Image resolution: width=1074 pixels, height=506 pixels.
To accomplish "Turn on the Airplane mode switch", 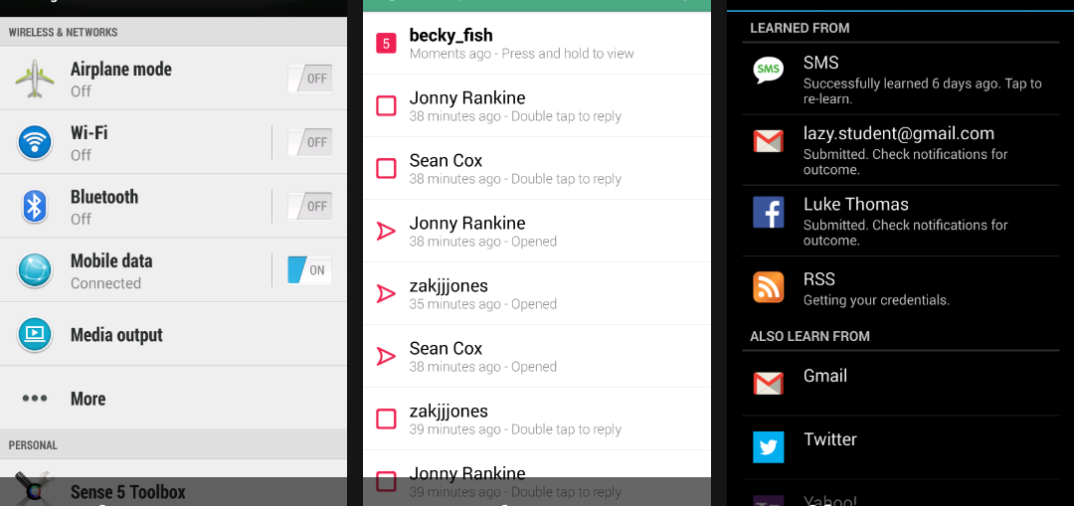I will 310,78.
